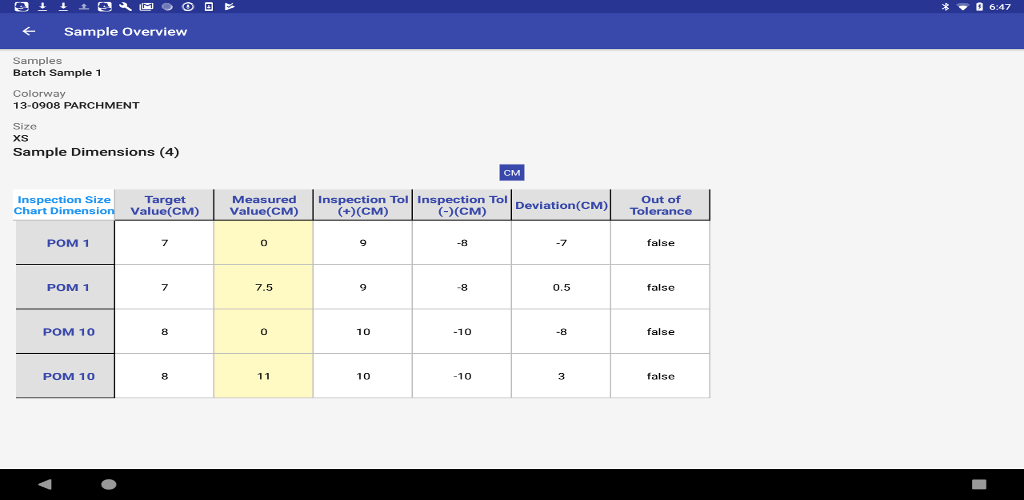Select the 13-0908 PARCHMENT colorway value

[76, 105]
